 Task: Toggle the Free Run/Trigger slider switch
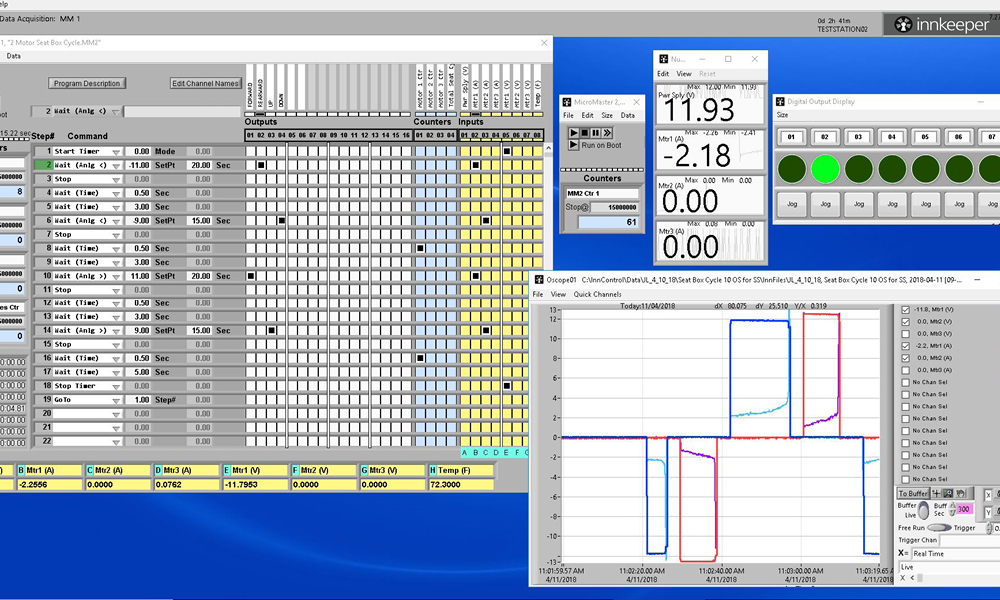coord(939,528)
